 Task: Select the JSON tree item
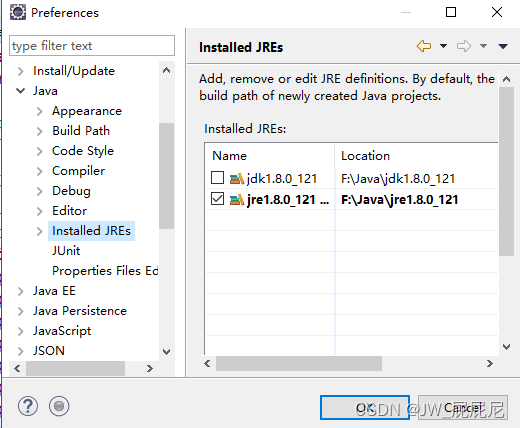[49, 351]
